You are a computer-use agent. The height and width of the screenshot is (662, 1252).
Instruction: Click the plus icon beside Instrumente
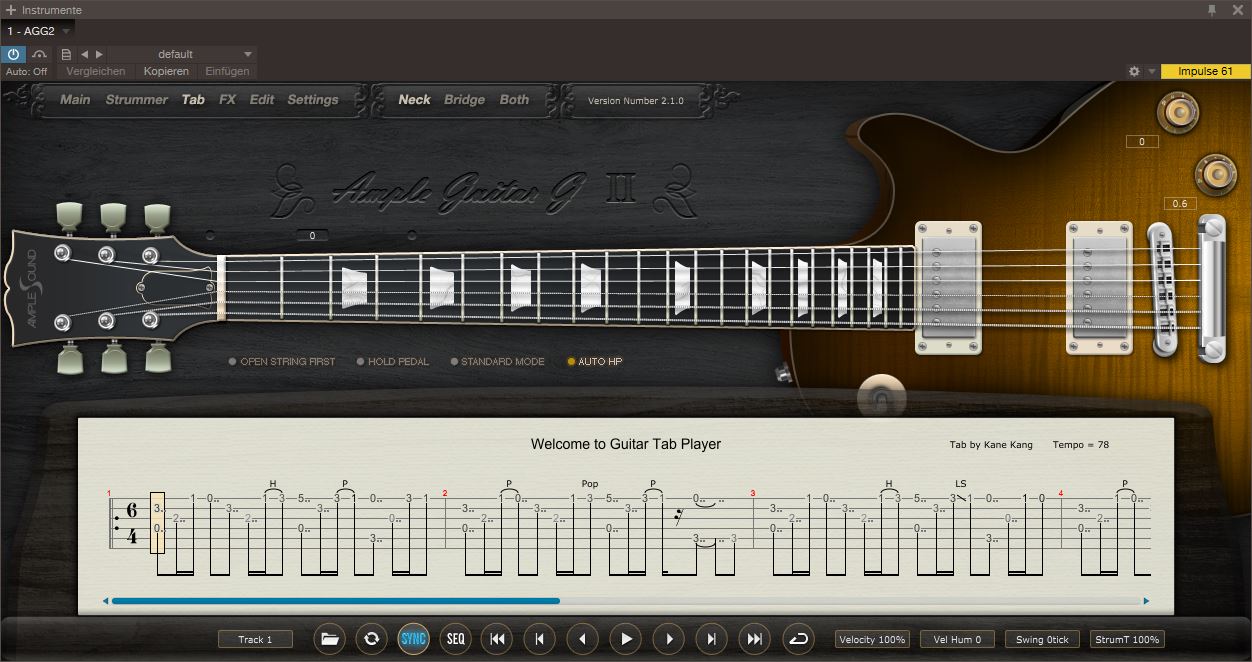point(11,10)
